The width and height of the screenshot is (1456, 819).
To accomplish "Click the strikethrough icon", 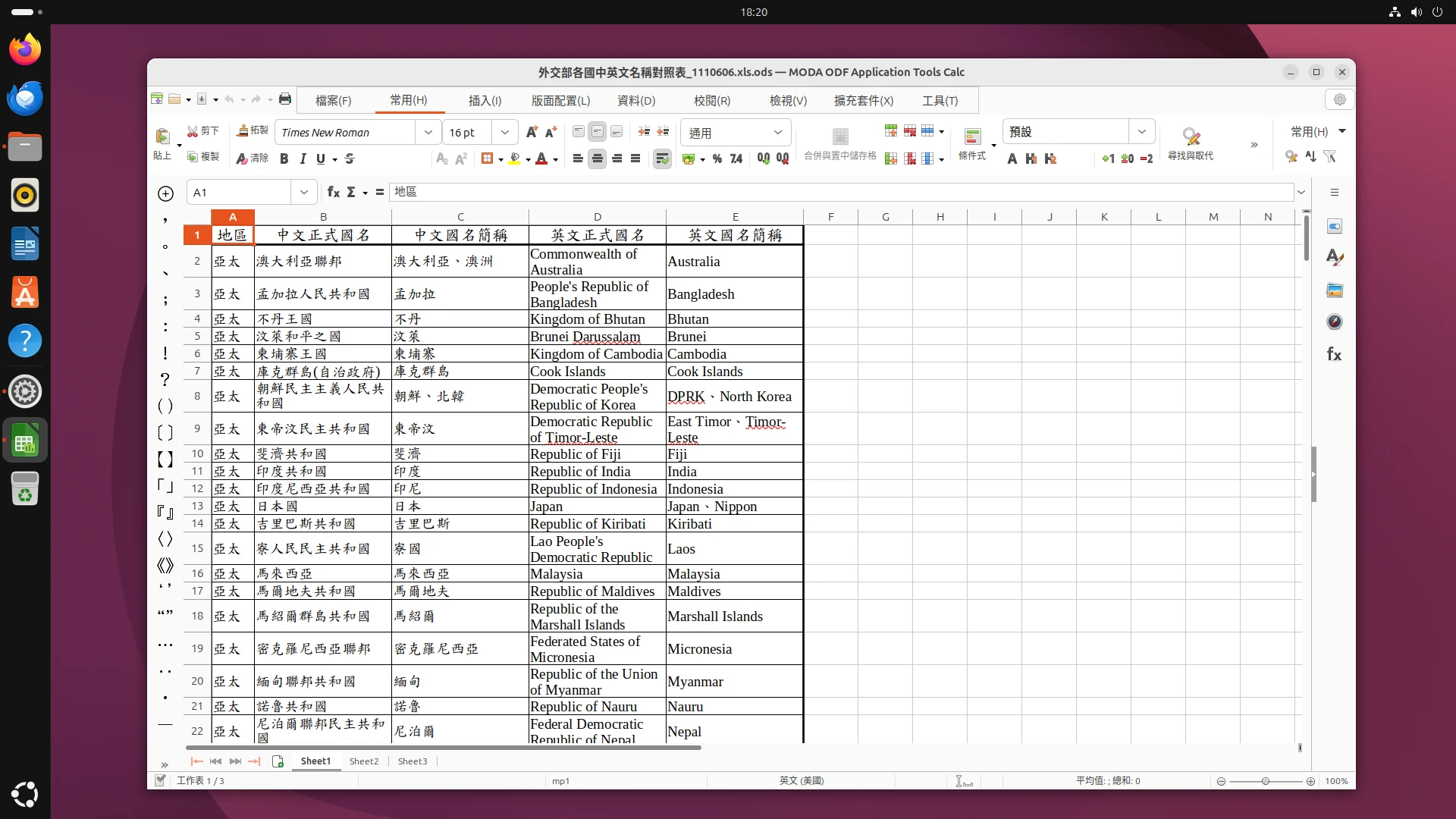I will tap(350, 158).
